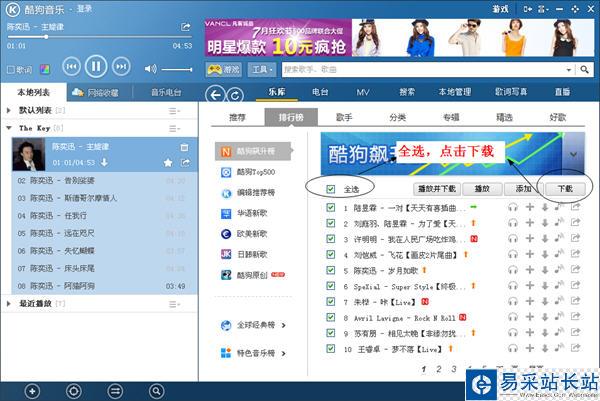Click the album cover thumbnail
This screenshot has width=600, height=401.
coord(29,154)
